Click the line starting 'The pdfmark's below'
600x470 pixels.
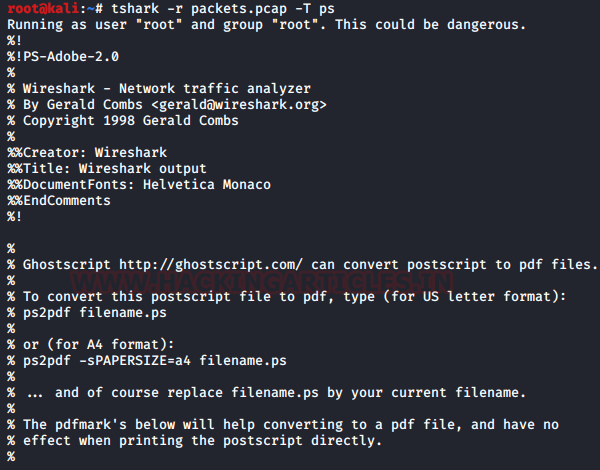(290, 424)
